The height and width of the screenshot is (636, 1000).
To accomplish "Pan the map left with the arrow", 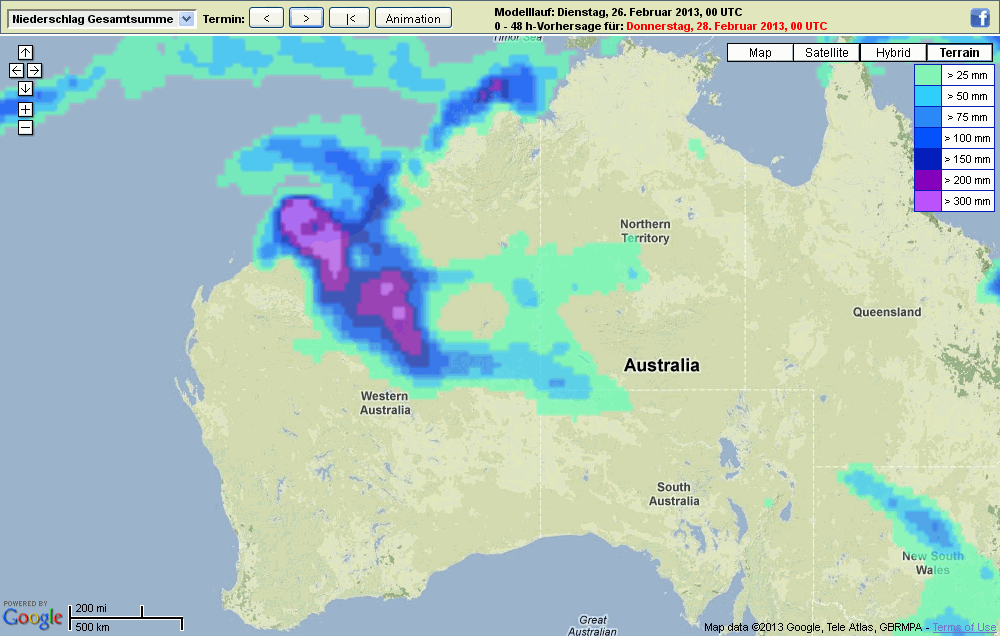I will tap(16, 70).
